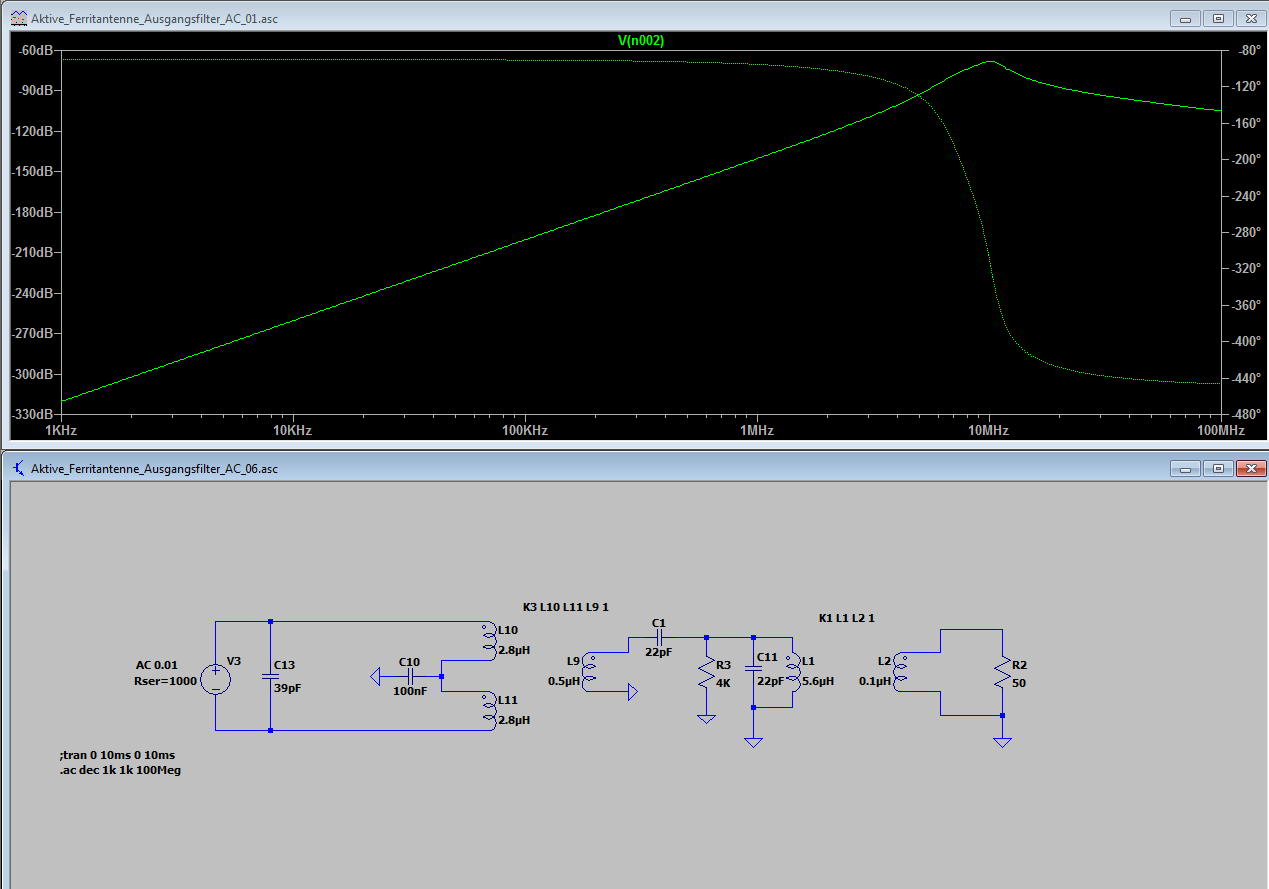The image size is (1269, 889).
Task: Click the -80° phase axis label
Action: (1252, 50)
